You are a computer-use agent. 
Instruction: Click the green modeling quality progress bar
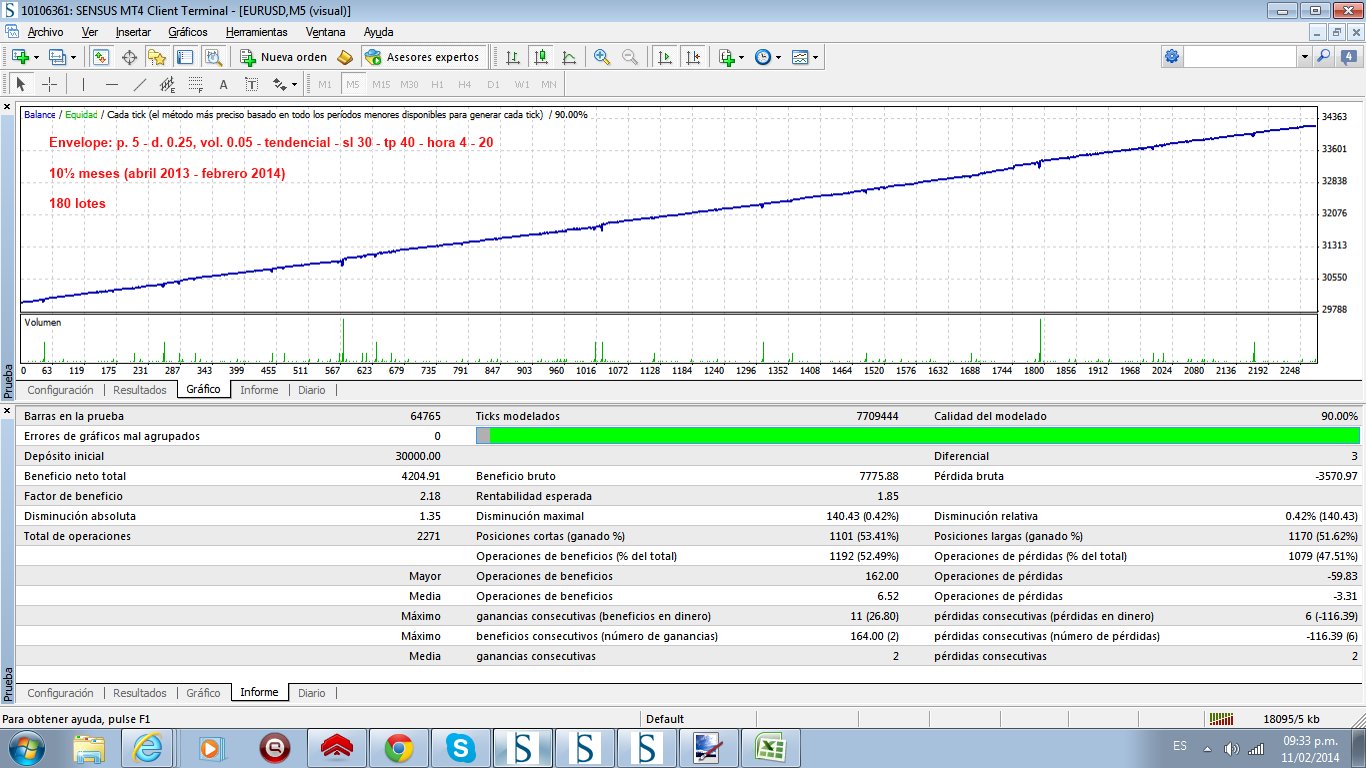(x=923, y=436)
